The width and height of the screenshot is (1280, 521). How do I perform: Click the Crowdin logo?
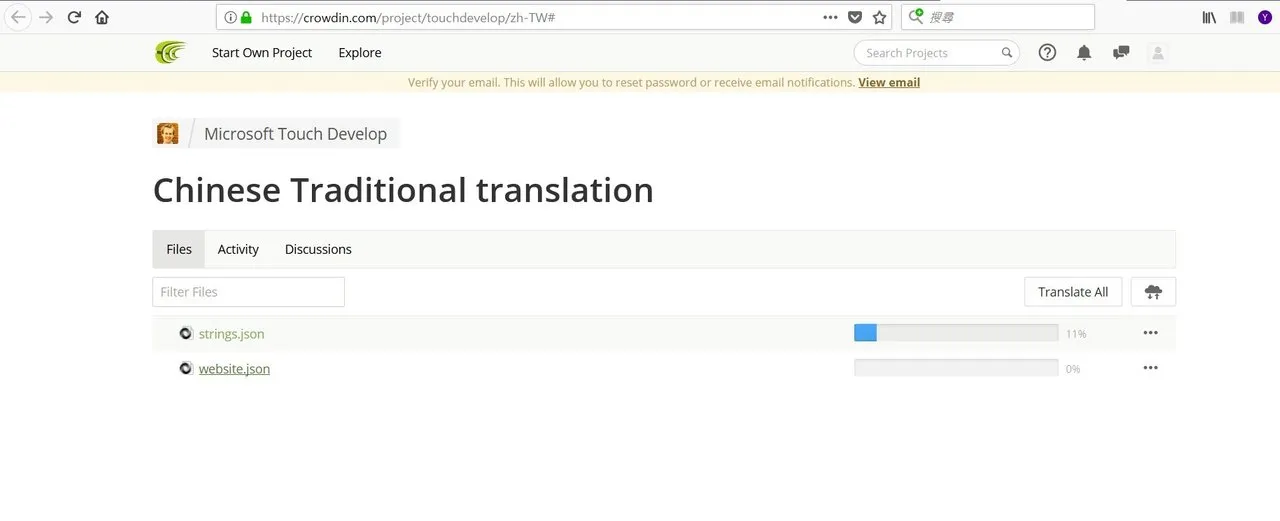click(170, 52)
